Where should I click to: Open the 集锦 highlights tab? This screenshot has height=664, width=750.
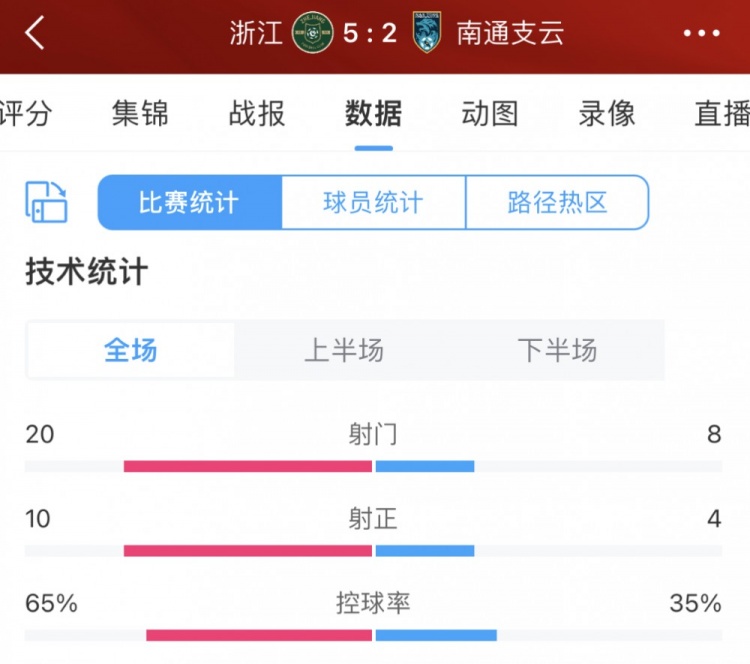click(x=140, y=113)
